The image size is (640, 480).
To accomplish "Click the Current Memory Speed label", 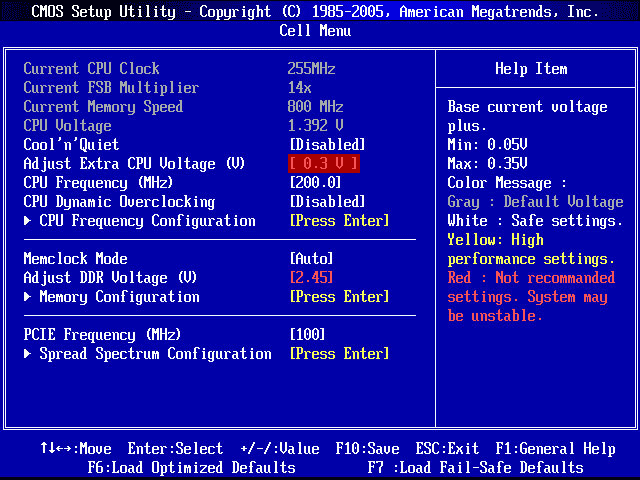I will click(x=103, y=107).
